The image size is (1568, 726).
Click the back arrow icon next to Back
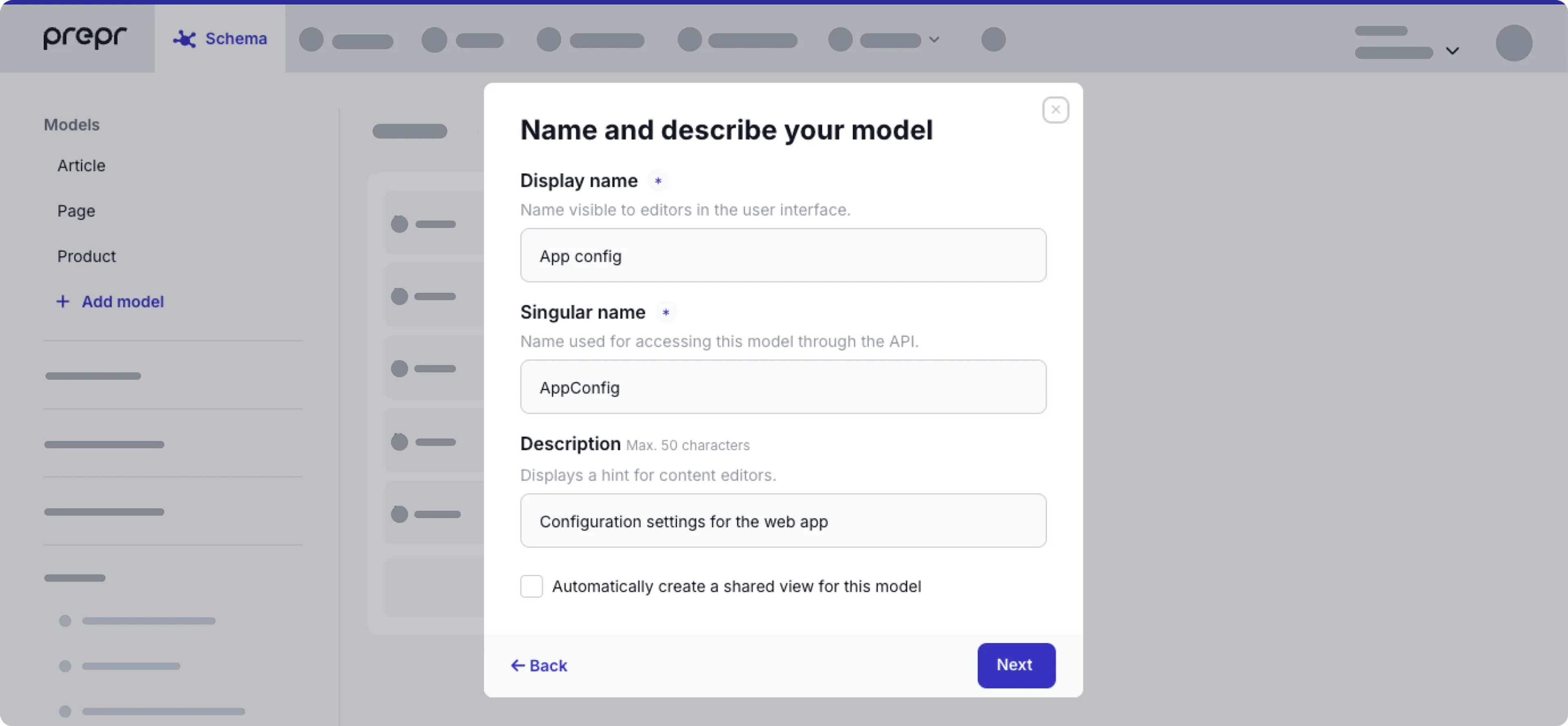tap(517, 665)
